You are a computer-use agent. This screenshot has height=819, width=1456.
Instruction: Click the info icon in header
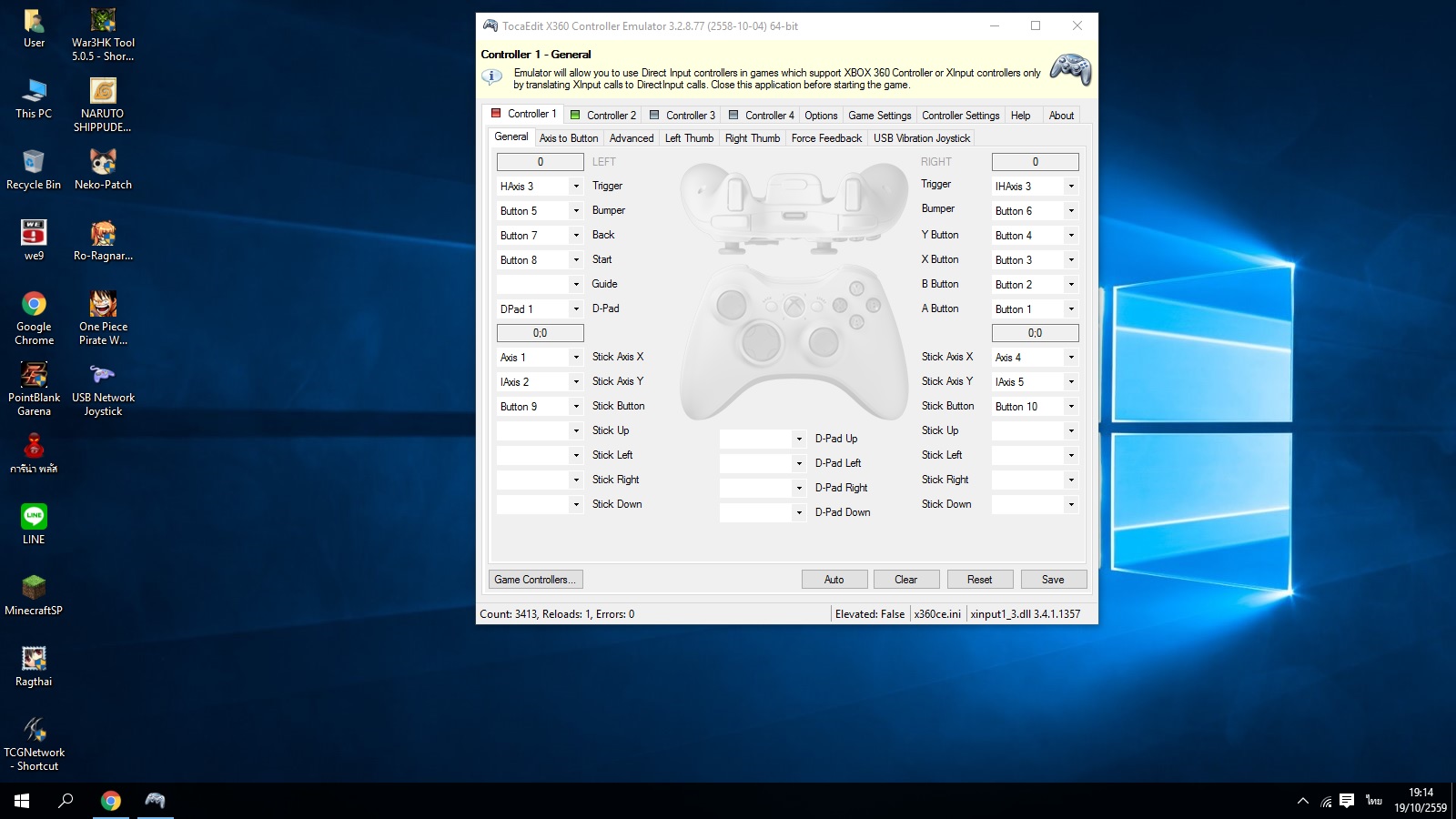point(491,77)
